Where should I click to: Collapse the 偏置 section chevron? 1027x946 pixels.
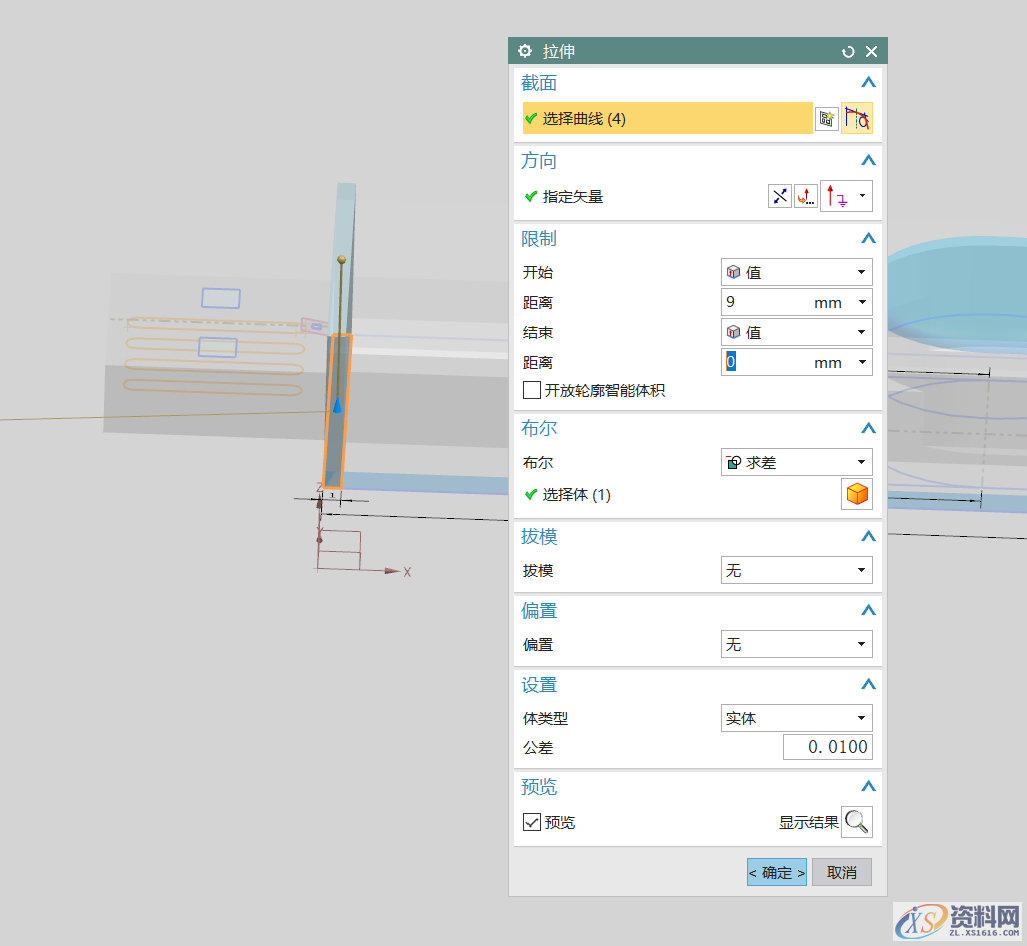pyautogui.click(x=868, y=610)
